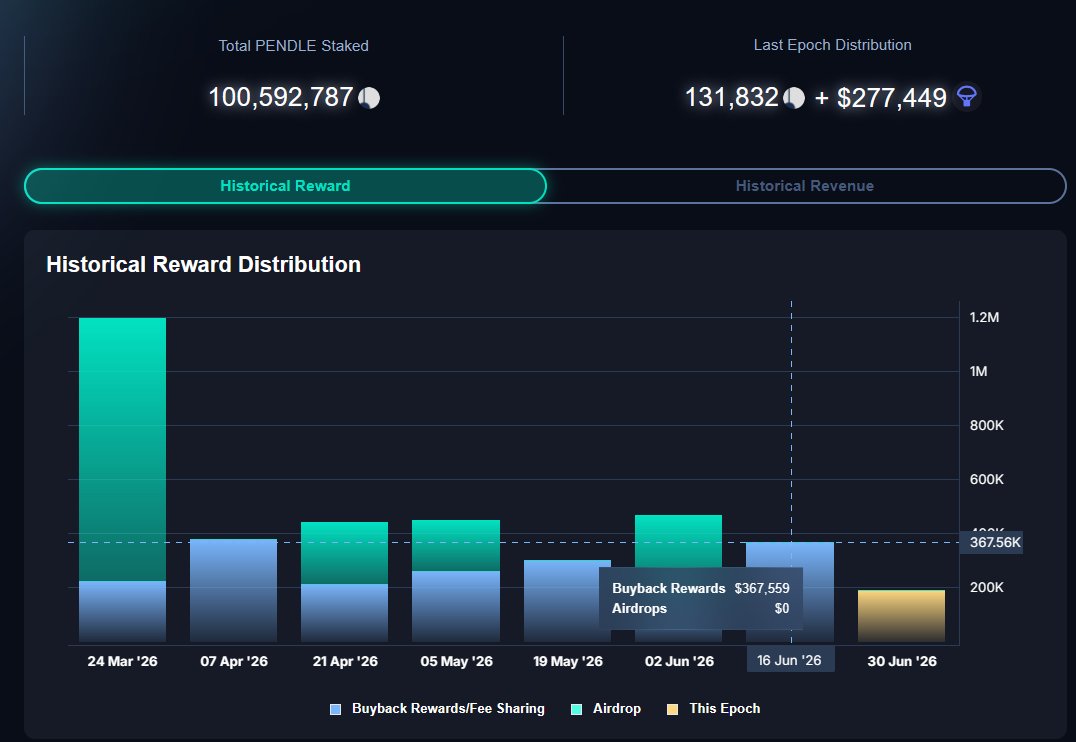This screenshot has height=742, width=1076.
Task: Select the 24 Mar '26 airdrop bar
Action: [x=122, y=449]
